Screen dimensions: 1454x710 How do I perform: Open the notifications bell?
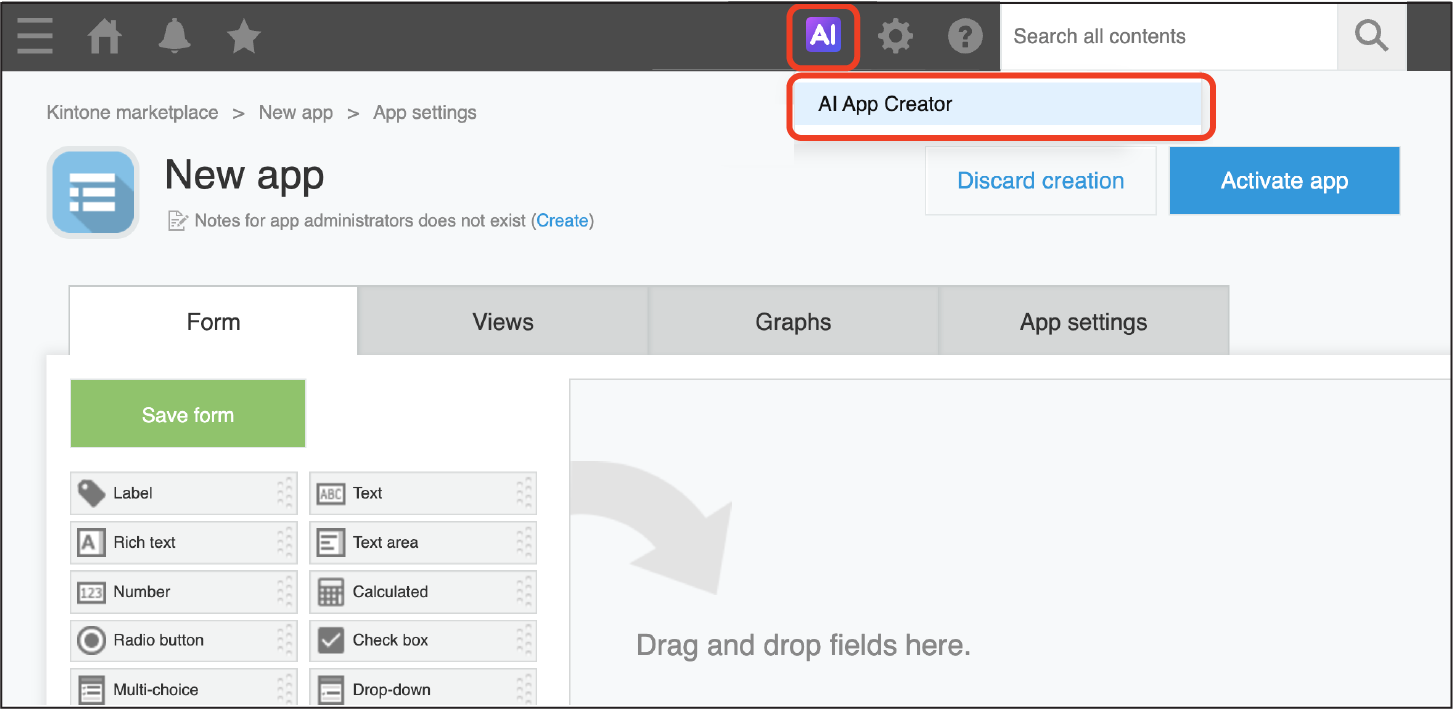point(175,37)
